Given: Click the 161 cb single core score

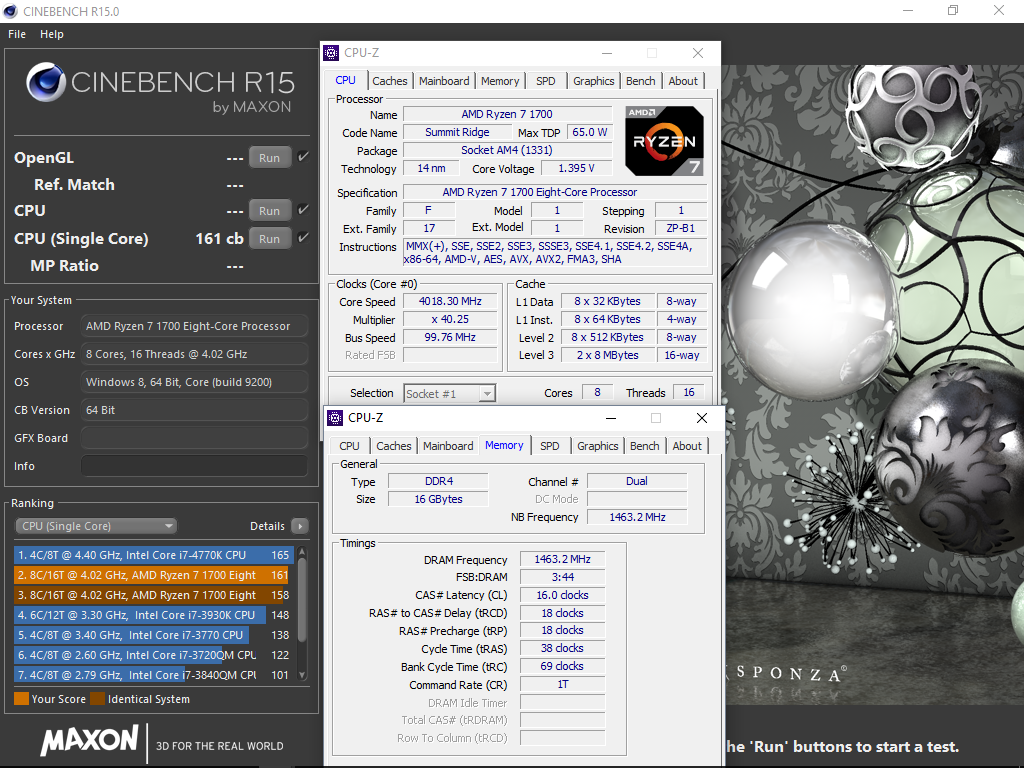Looking at the screenshot, I should (x=219, y=238).
